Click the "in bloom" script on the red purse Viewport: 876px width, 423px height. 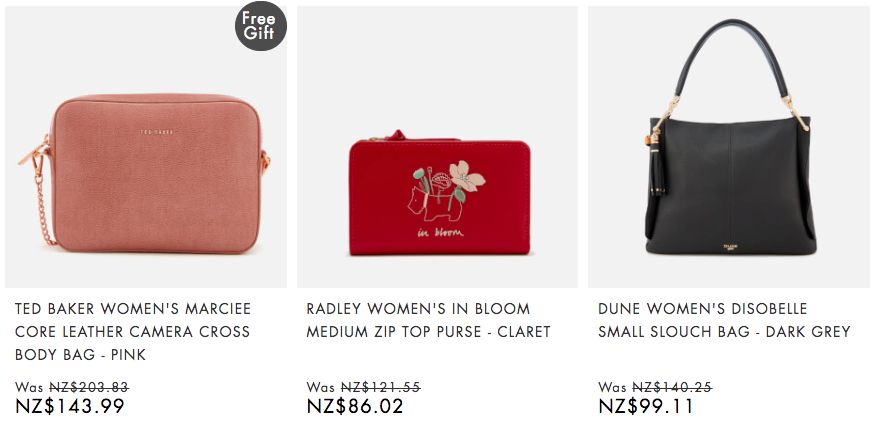click(x=440, y=232)
